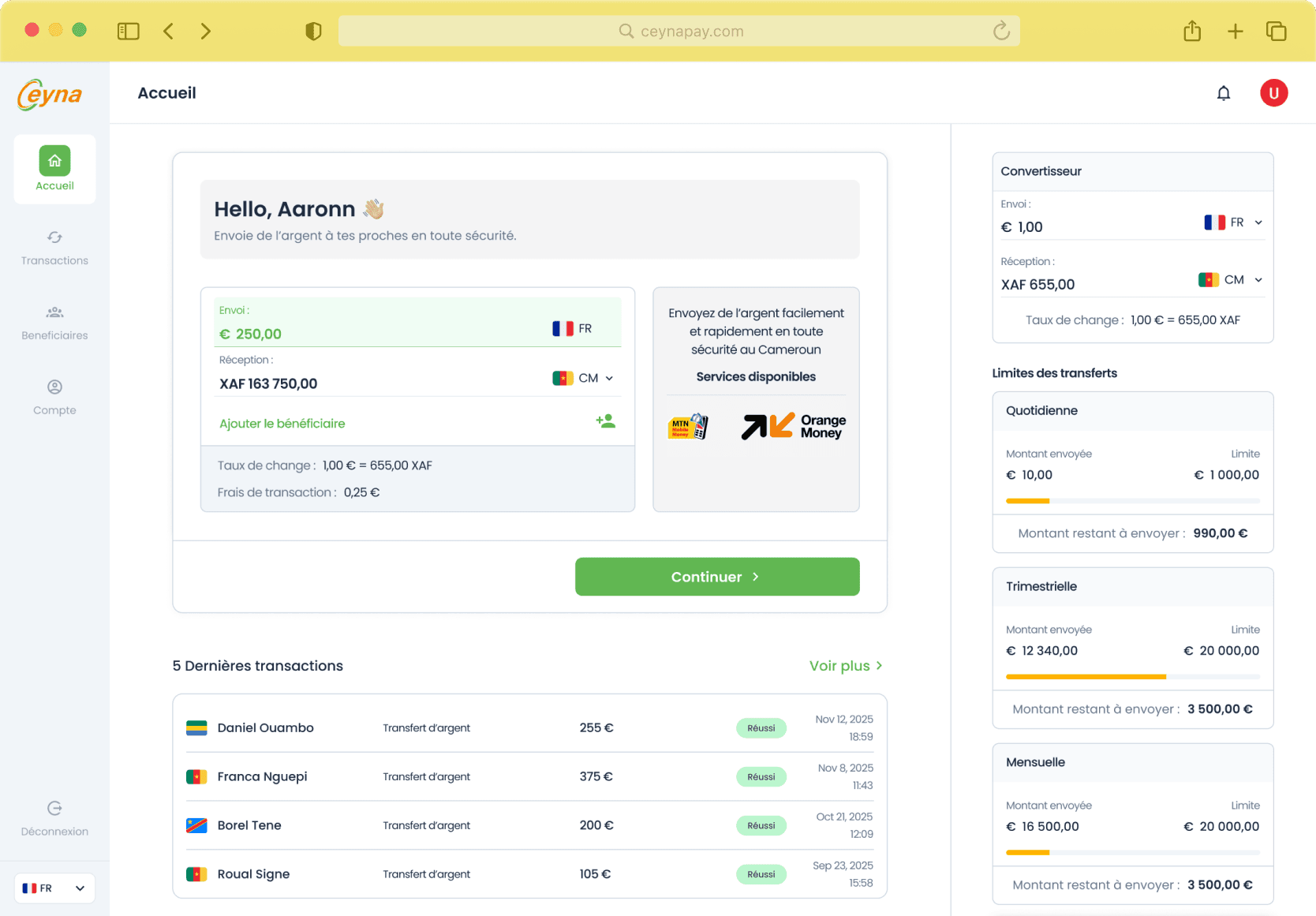The width and height of the screenshot is (1316, 916).
Task: Select the Transactions icon in sidebar
Action: pos(54,237)
